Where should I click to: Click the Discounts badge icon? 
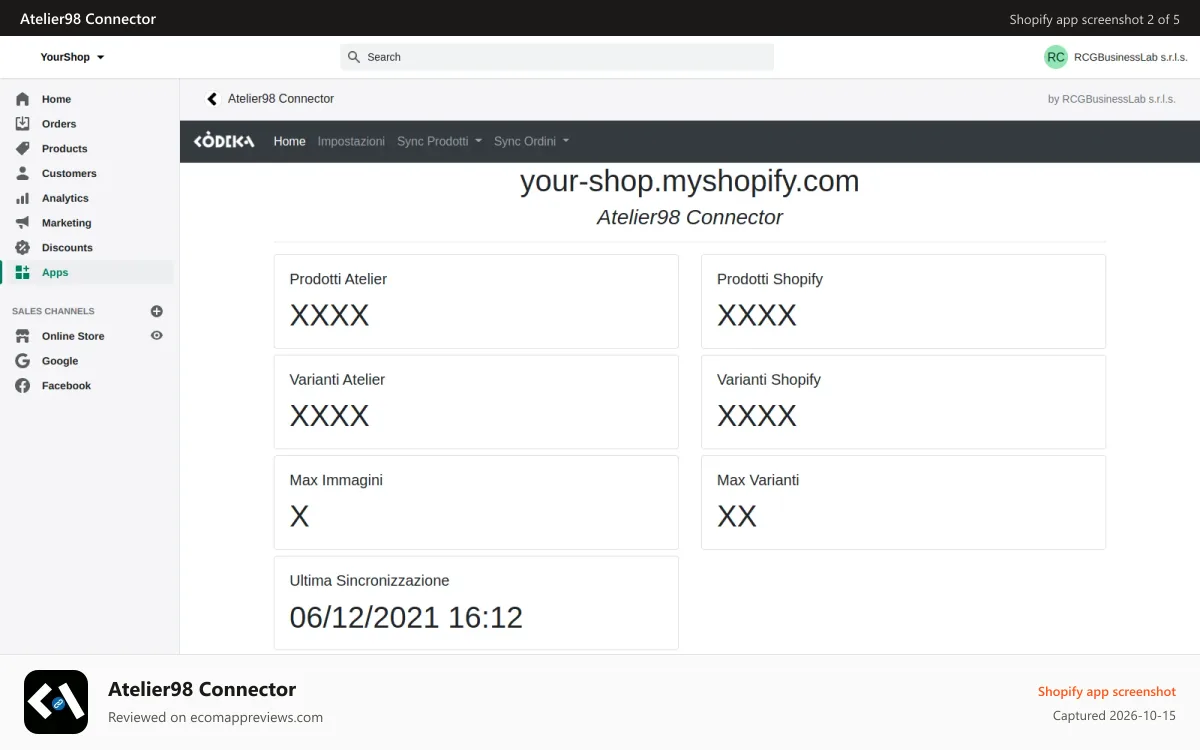click(x=22, y=248)
